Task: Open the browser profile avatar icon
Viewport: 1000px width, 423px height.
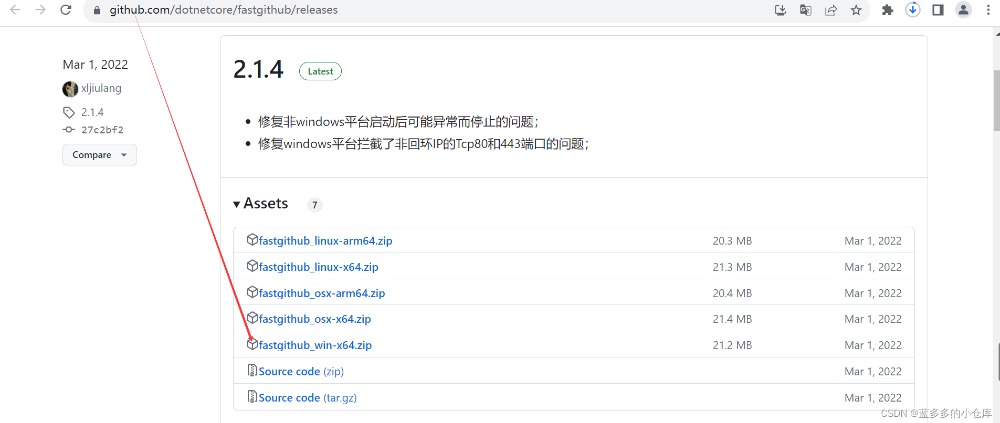Action: coord(963,10)
